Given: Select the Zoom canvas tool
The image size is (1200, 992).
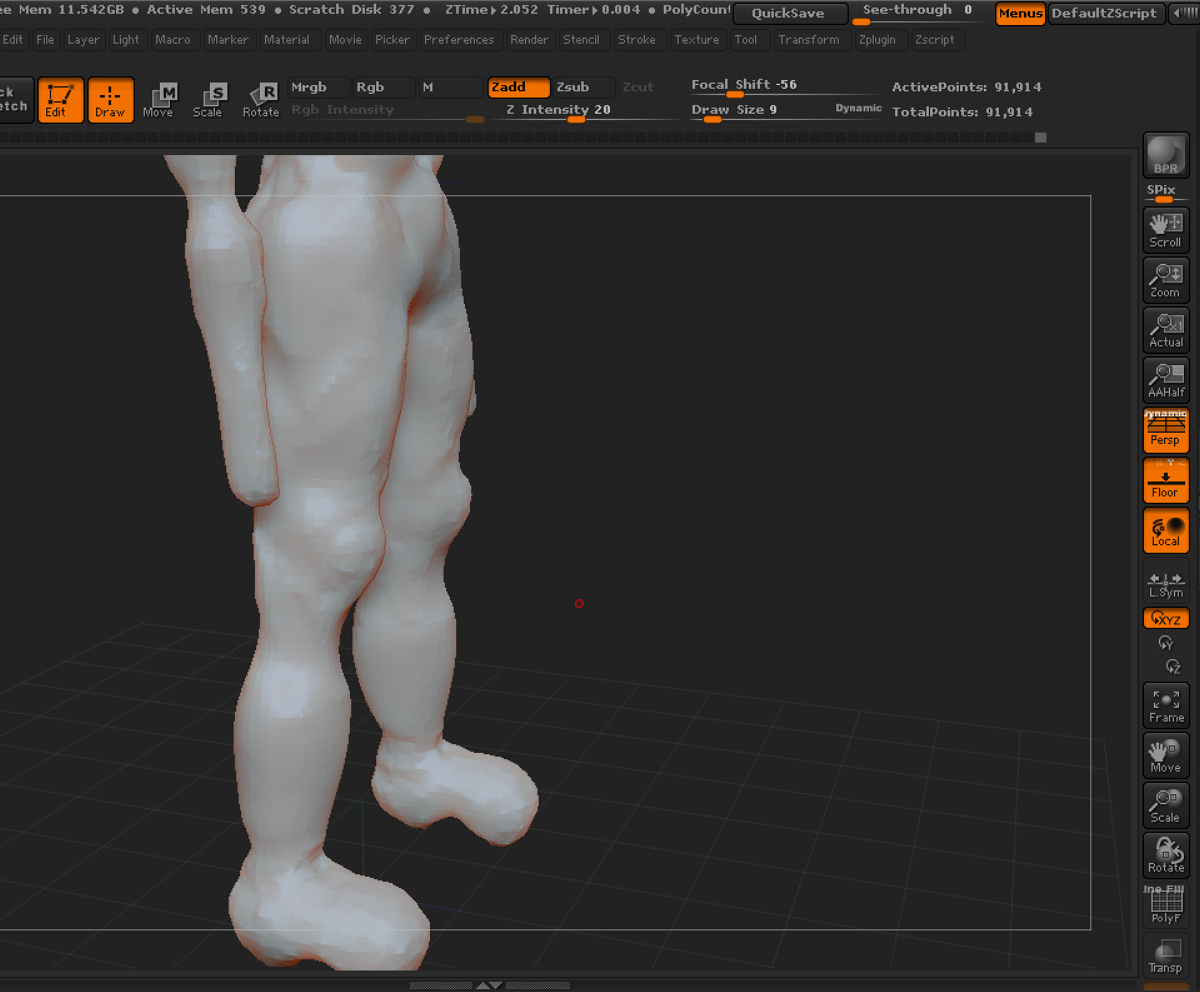Looking at the screenshot, I should coord(1165,280).
